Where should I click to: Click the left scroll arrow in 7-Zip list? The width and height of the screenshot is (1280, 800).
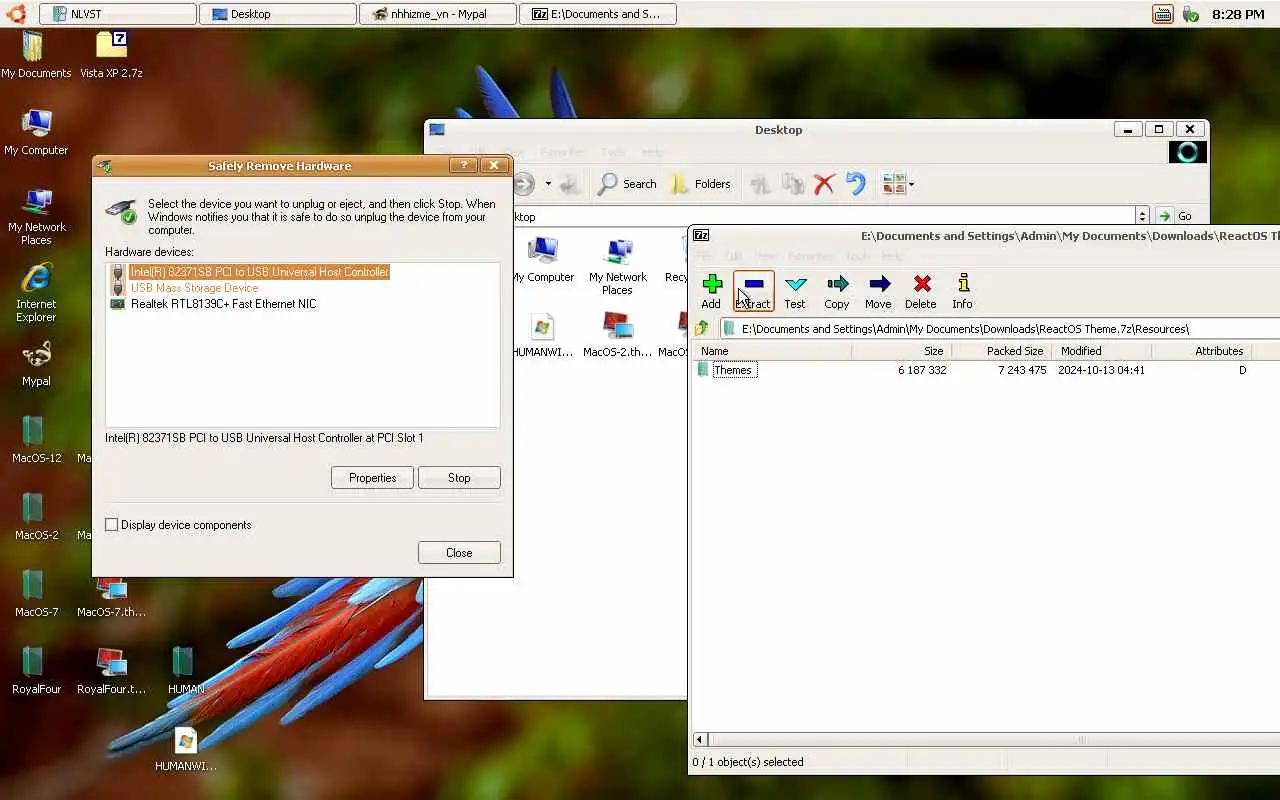[x=699, y=740]
